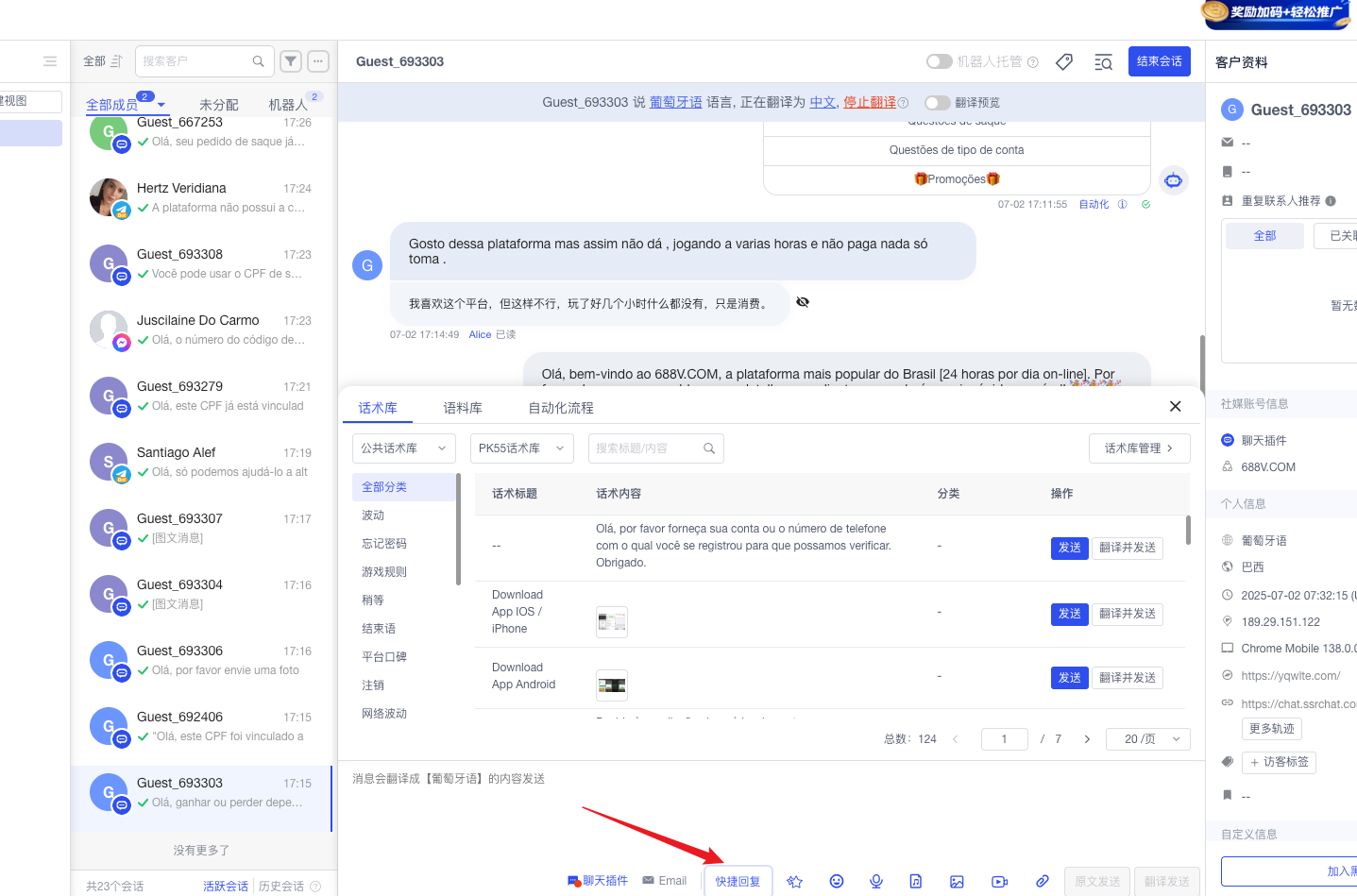
Task: Click the magnifier in the 搜索客户 box
Action: [x=258, y=61]
